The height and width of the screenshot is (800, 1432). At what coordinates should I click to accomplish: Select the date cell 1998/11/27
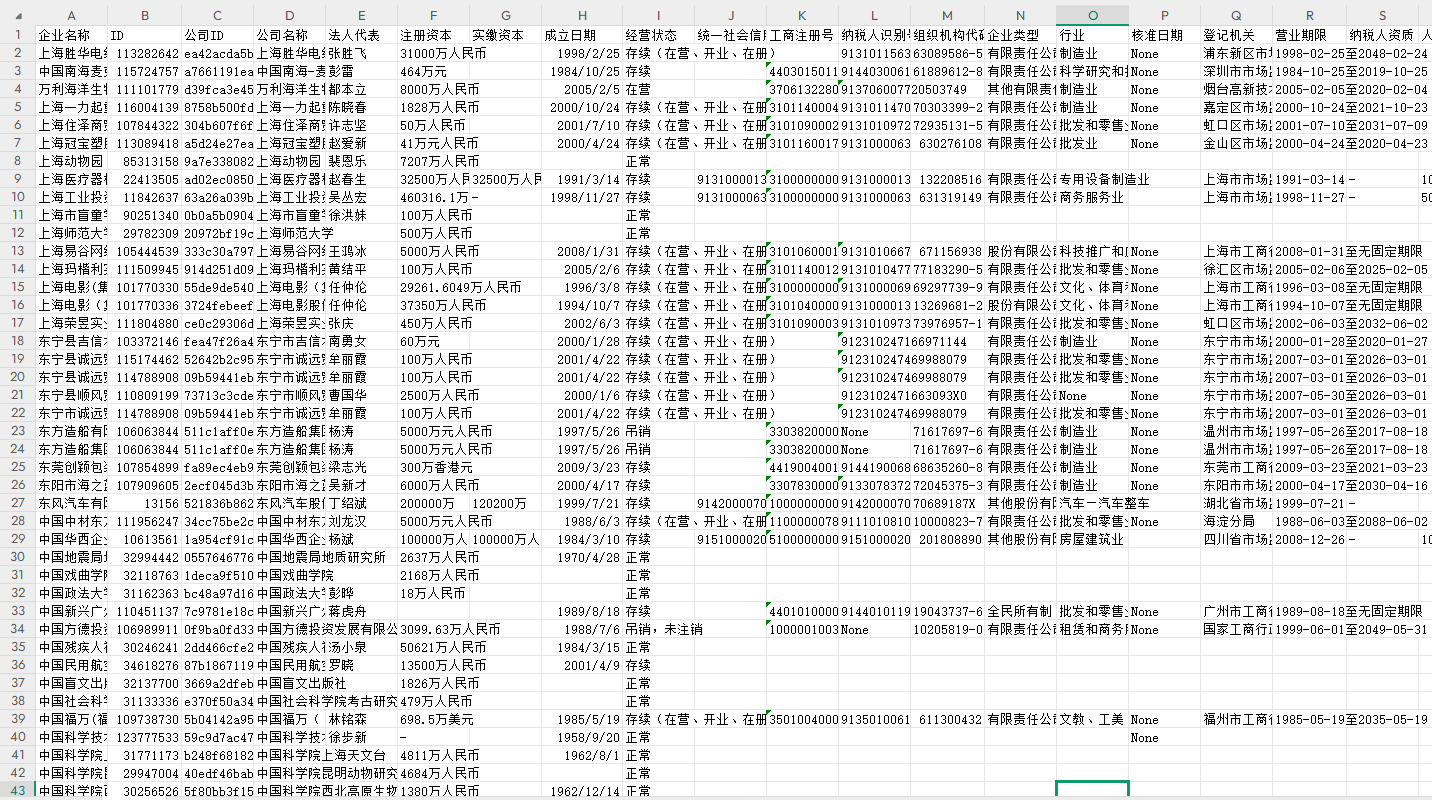(581, 197)
